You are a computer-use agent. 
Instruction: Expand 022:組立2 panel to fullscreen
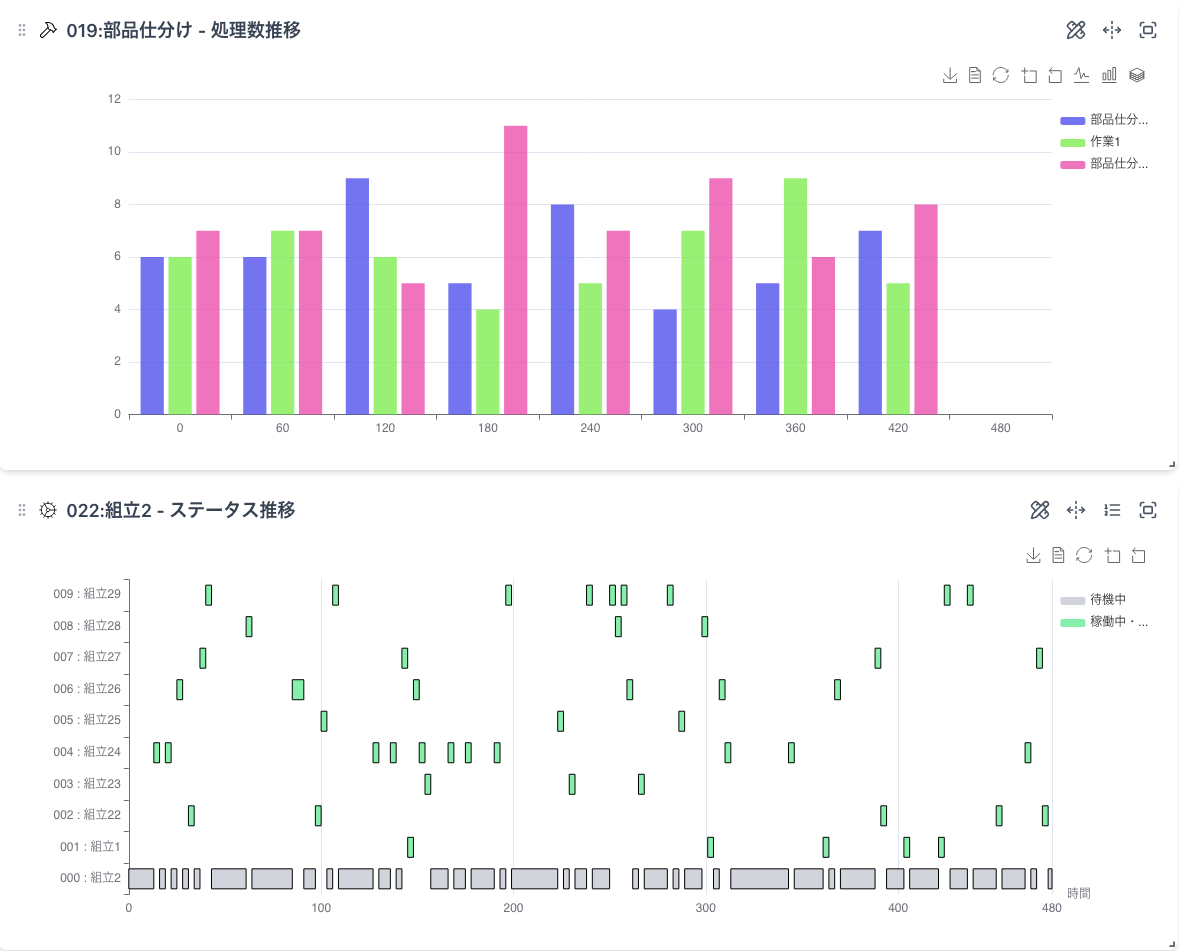point(1148,510)
